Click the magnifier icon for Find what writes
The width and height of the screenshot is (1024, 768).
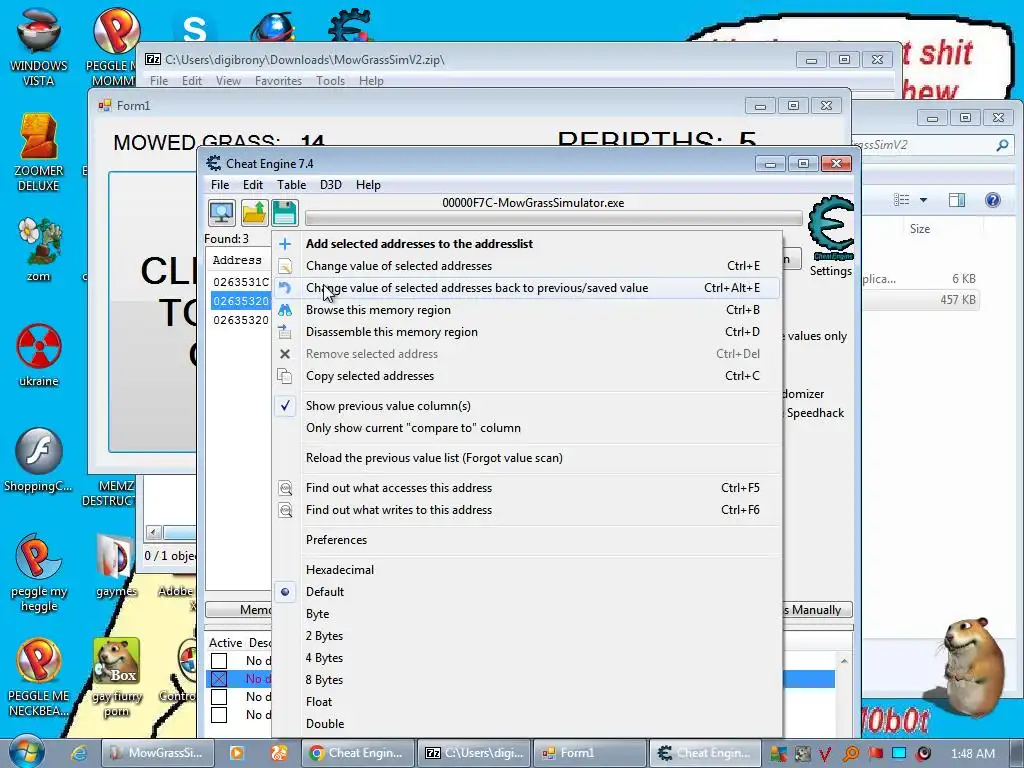point(285,510)
